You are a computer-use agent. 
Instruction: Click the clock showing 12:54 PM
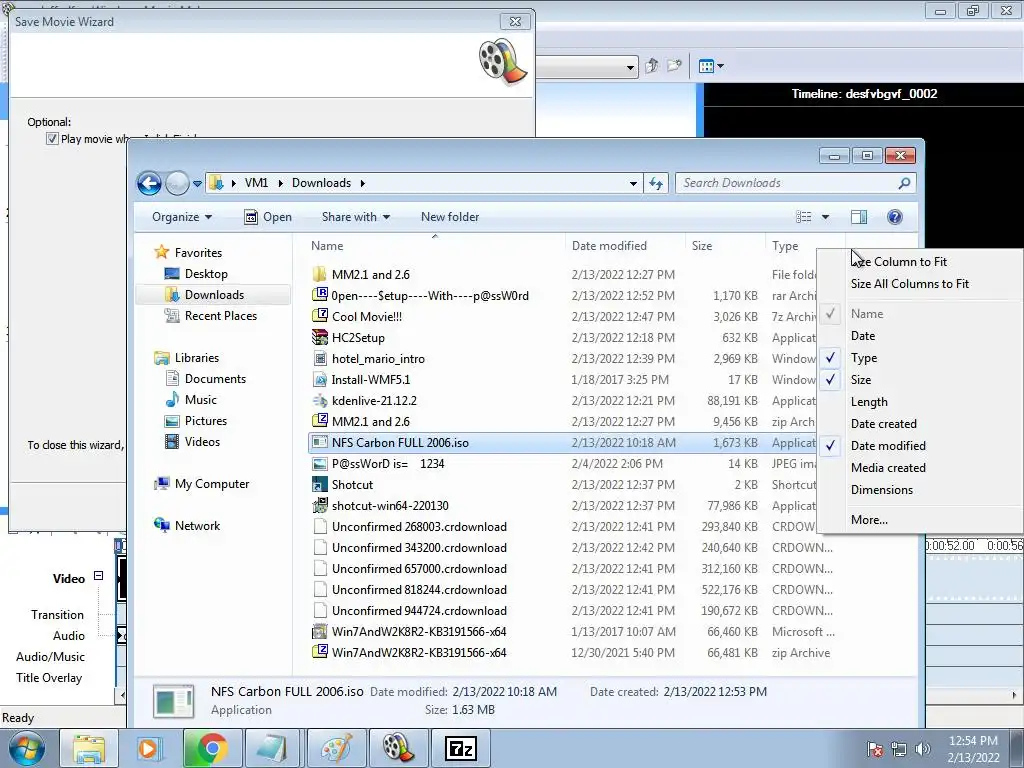pyautogui.click(x=972, y=741)
